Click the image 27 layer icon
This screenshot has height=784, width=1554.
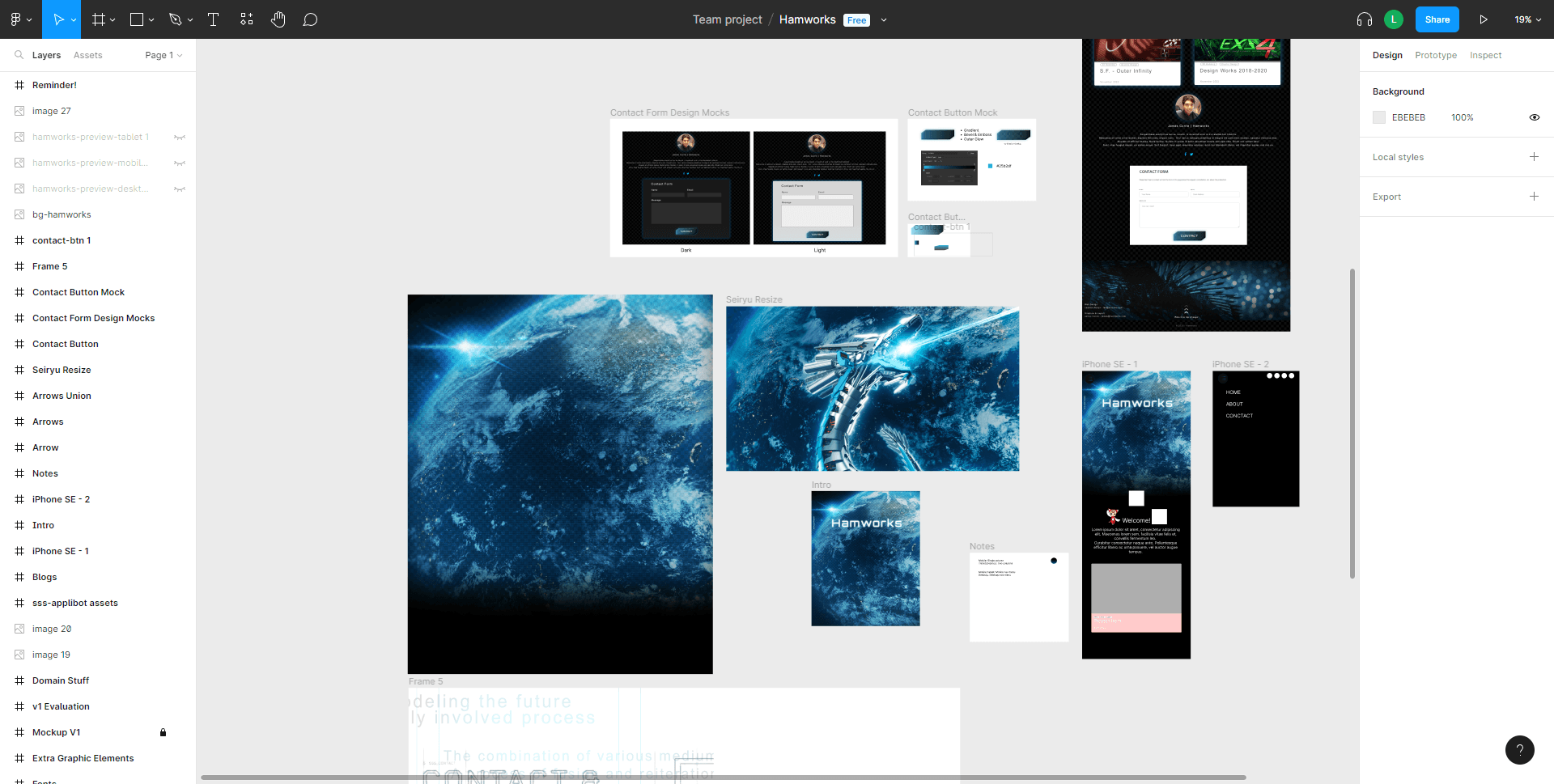coord(19,111)
